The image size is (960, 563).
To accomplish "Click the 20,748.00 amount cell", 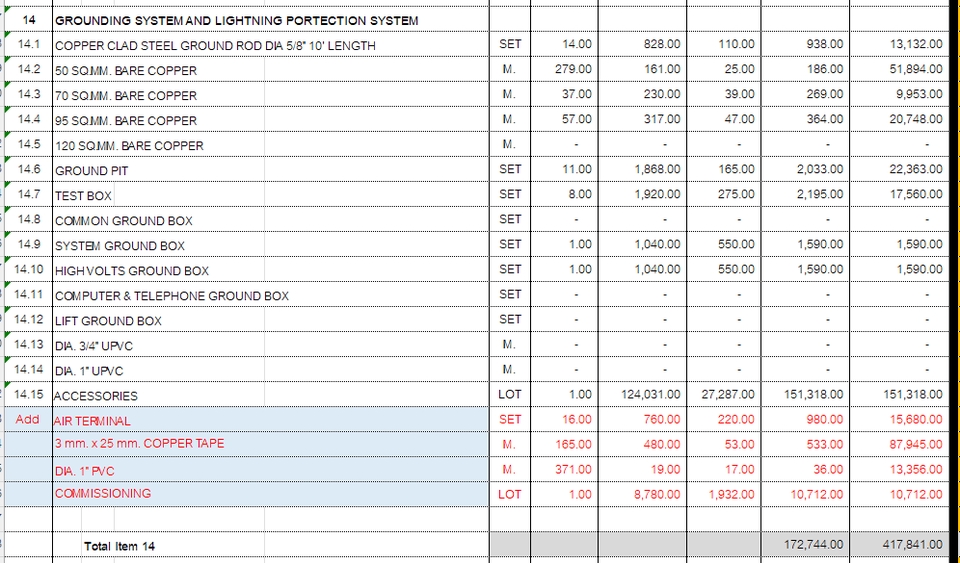I will (x=899, y=119).
